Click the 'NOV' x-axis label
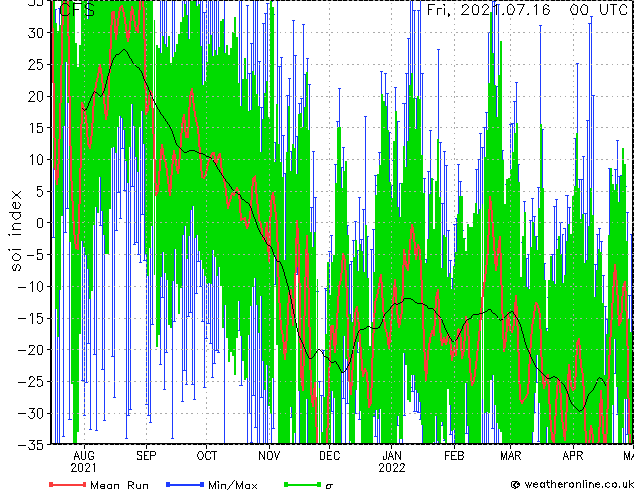The image size is (634, 490). 269,456
